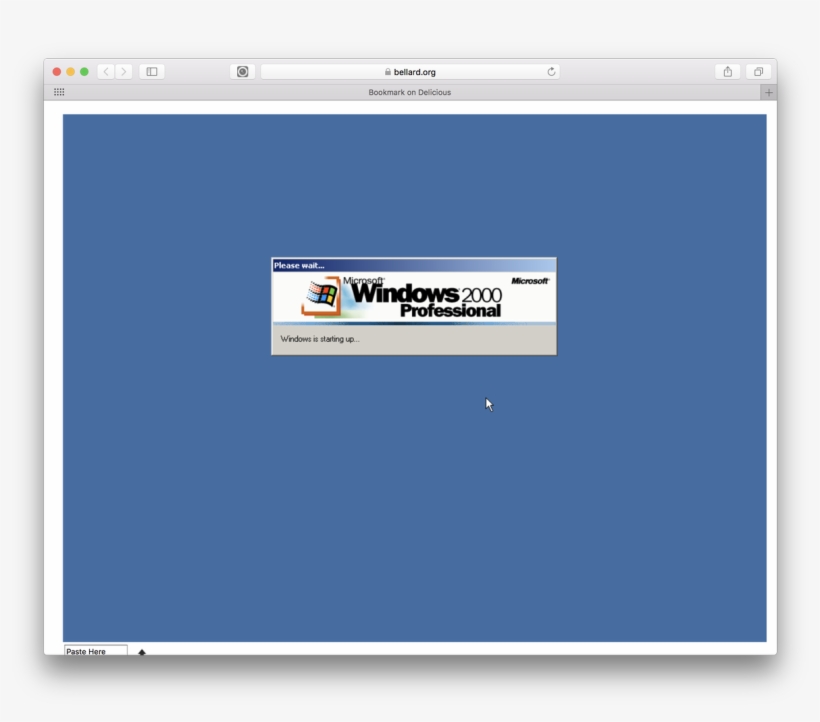The height and width of the screenshot is (722, 820).
Task: Click the 'Windows is starting up...' text
Action: [320, 339]
